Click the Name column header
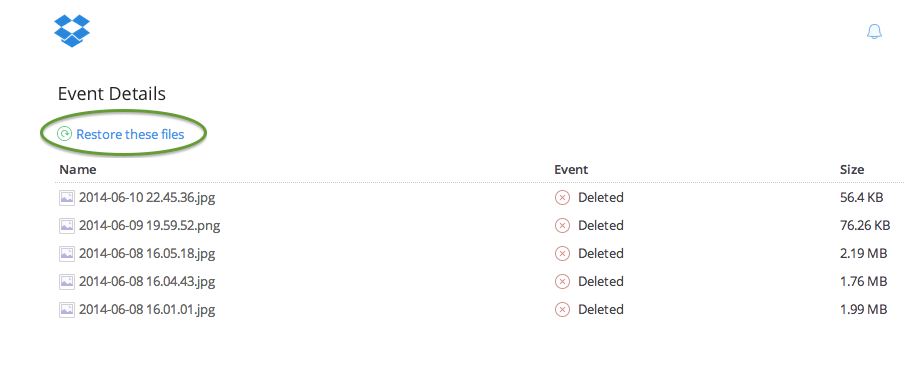 [78, 169]
